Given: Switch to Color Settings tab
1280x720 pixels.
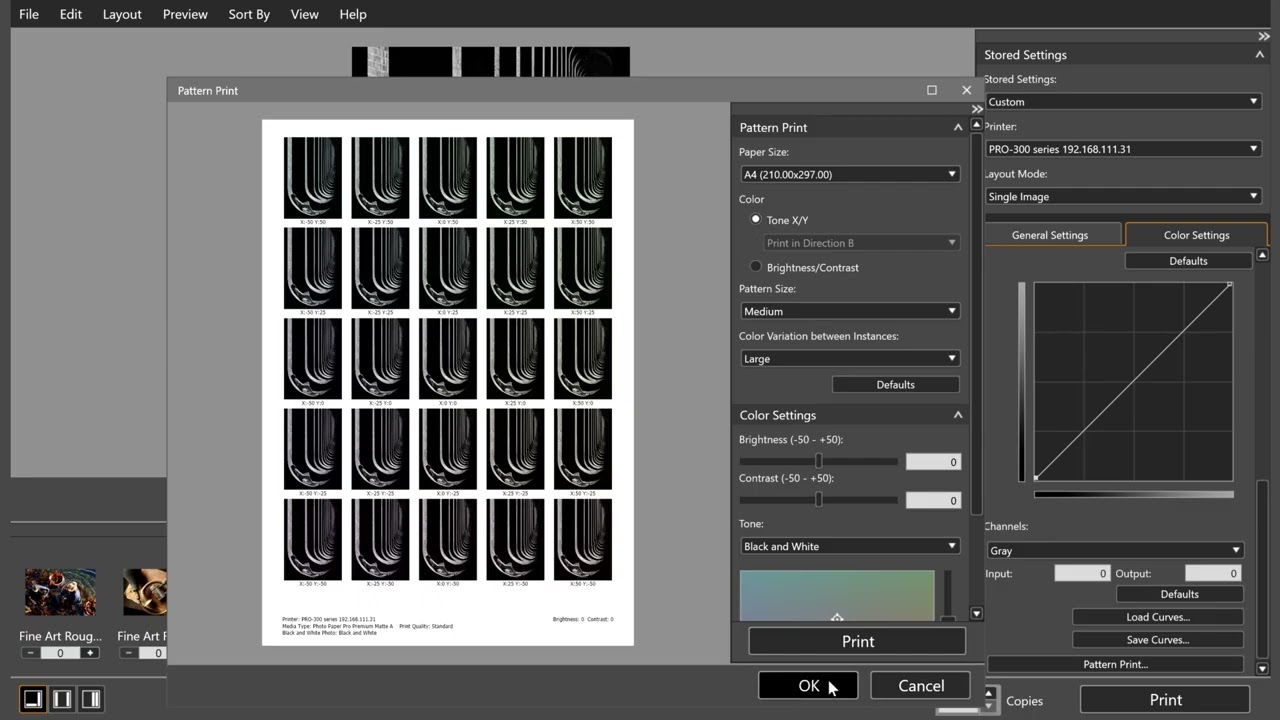Looking at the screenshot, I should 1196,235.
